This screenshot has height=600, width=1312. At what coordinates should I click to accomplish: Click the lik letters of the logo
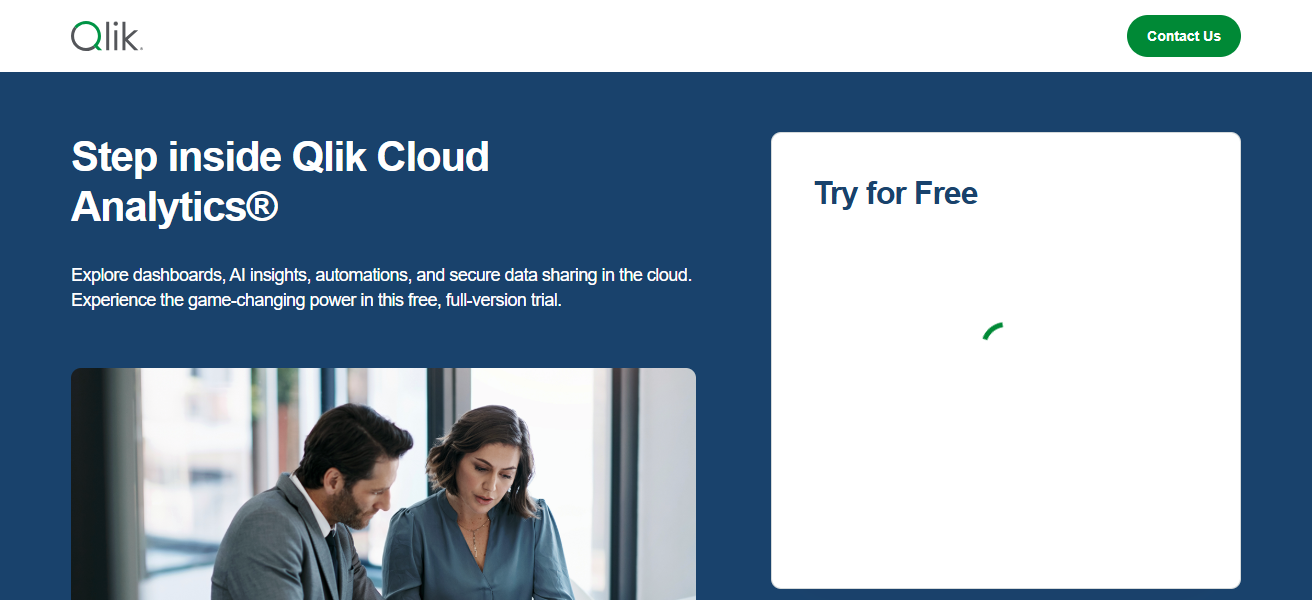(x=121, y=37)
